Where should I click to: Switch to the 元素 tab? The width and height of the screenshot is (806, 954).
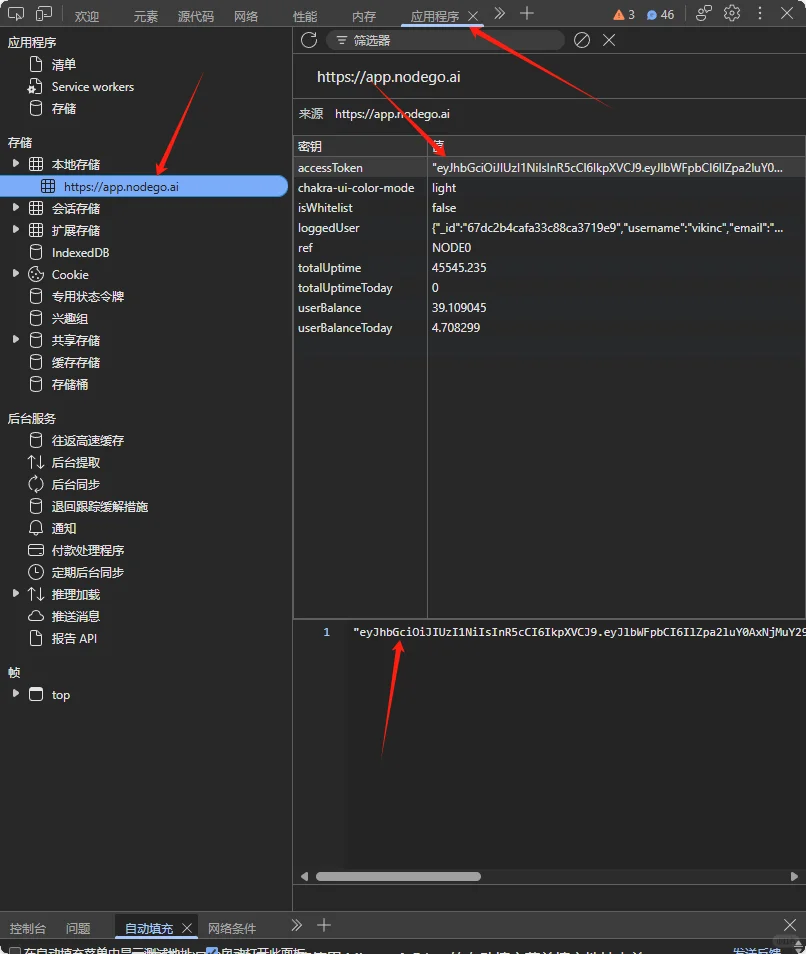pos(145,16)
